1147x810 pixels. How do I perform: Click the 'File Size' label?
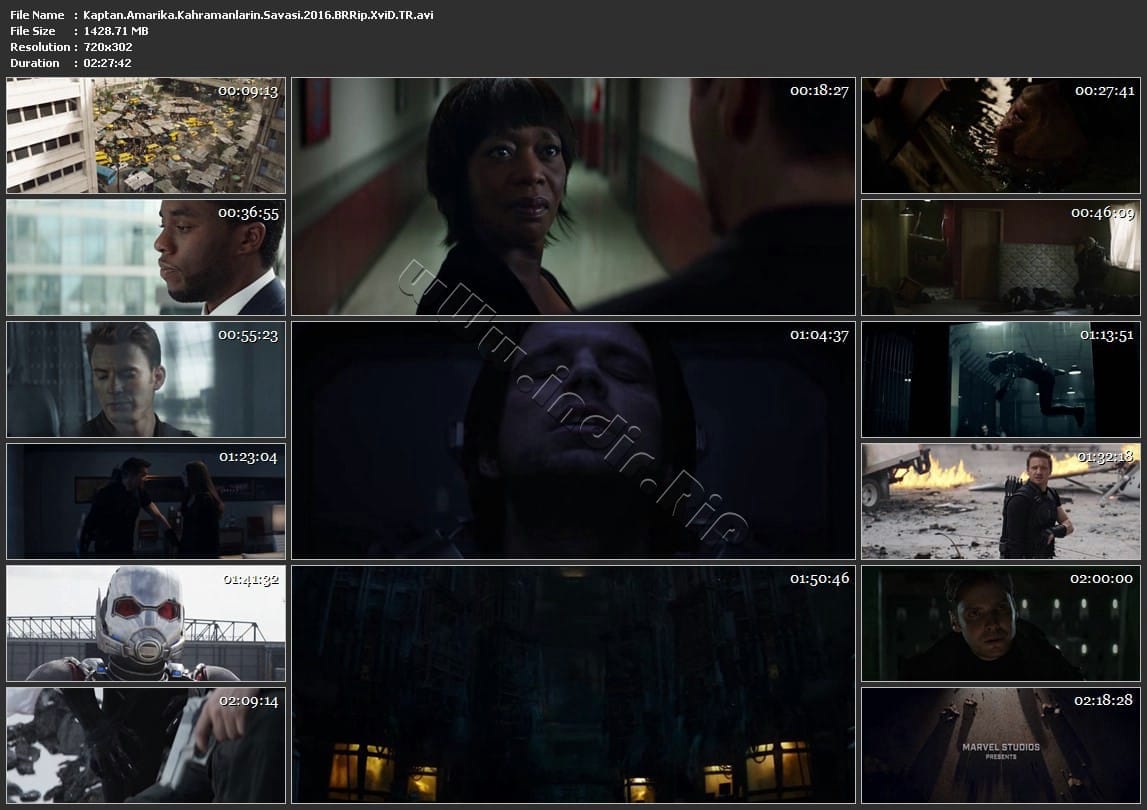click(x=33, y=31)
